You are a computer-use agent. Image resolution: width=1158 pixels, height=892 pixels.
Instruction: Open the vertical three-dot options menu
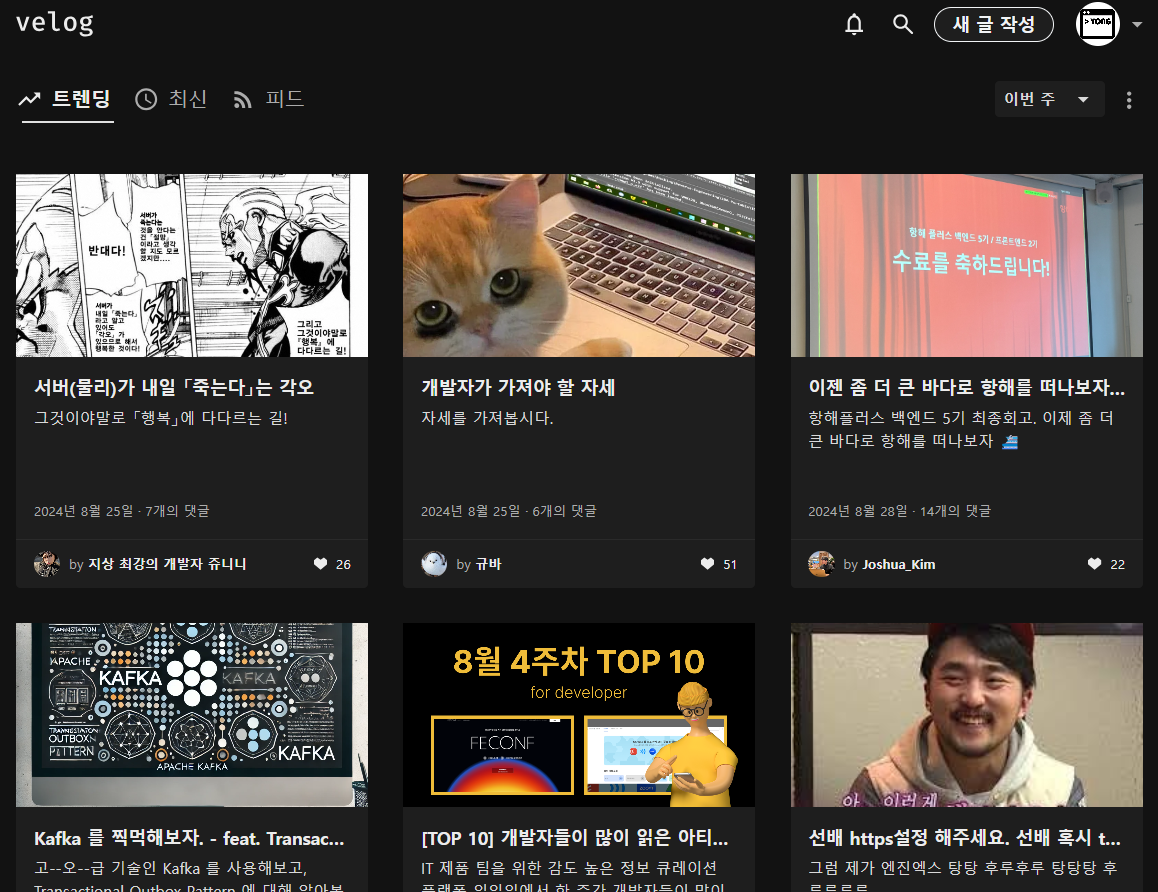(x=1129, y=99)
